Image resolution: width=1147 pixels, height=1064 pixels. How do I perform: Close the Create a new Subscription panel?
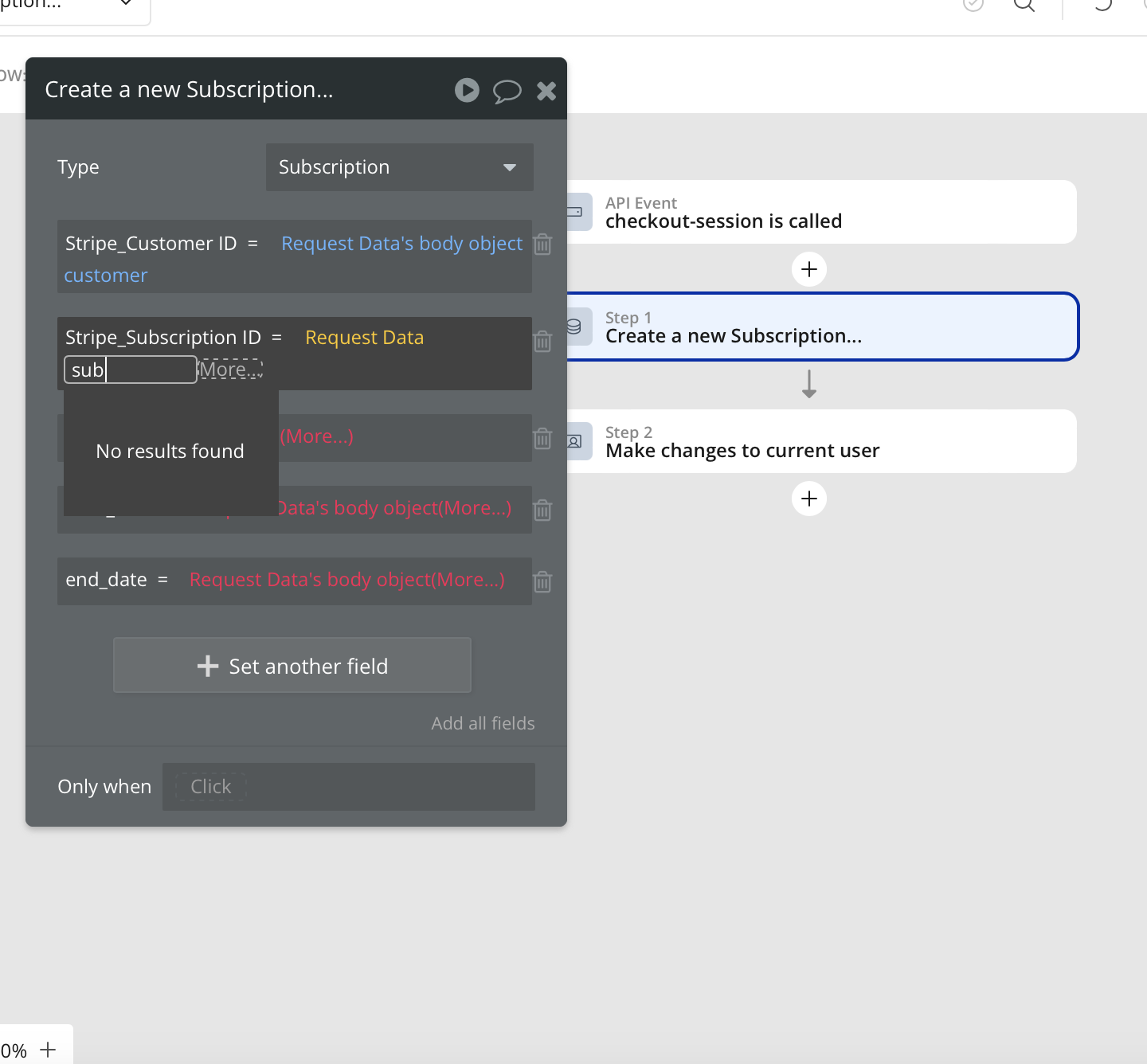546,91
